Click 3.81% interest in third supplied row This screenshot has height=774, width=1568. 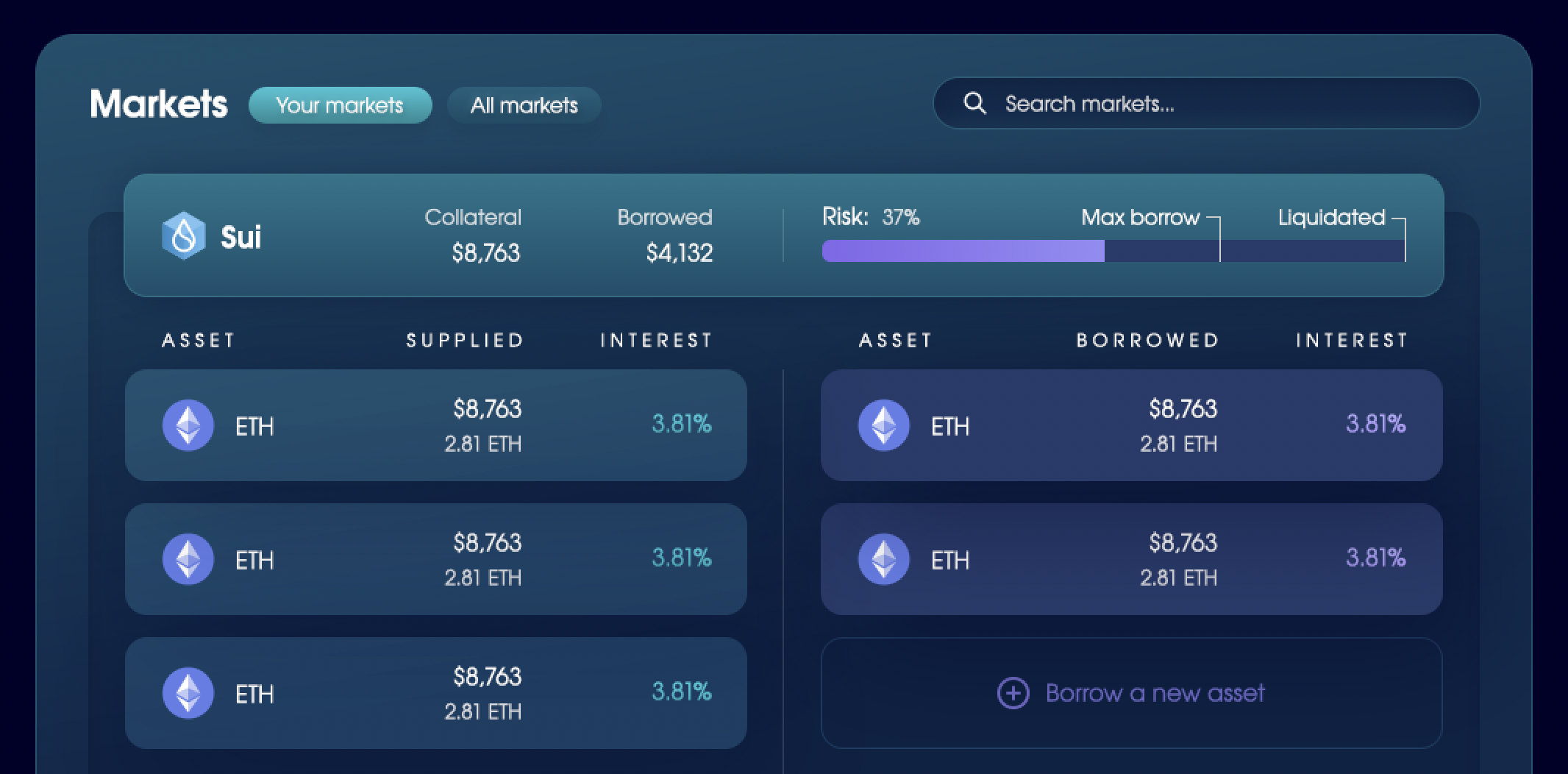coord(682,692)
